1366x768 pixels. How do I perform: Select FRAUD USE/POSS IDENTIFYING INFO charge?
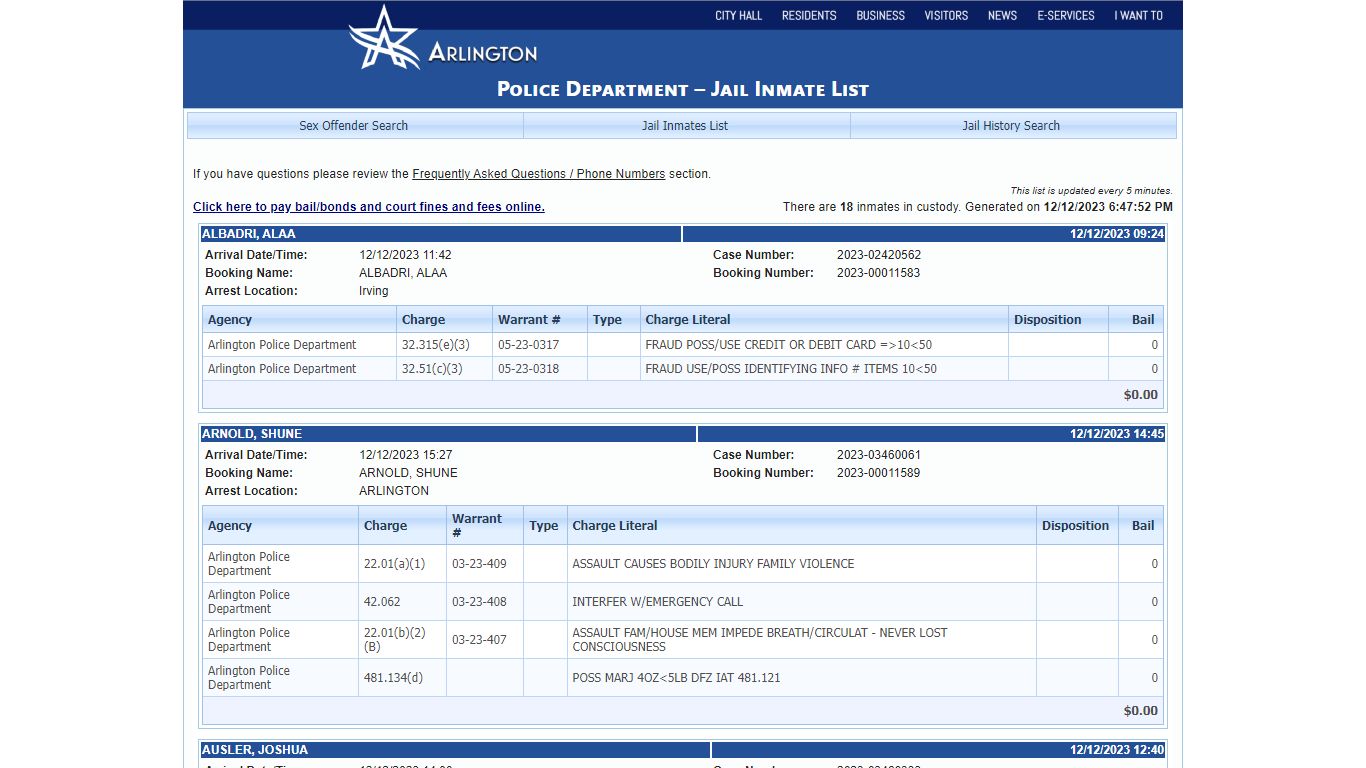click(x=791, y=369)
